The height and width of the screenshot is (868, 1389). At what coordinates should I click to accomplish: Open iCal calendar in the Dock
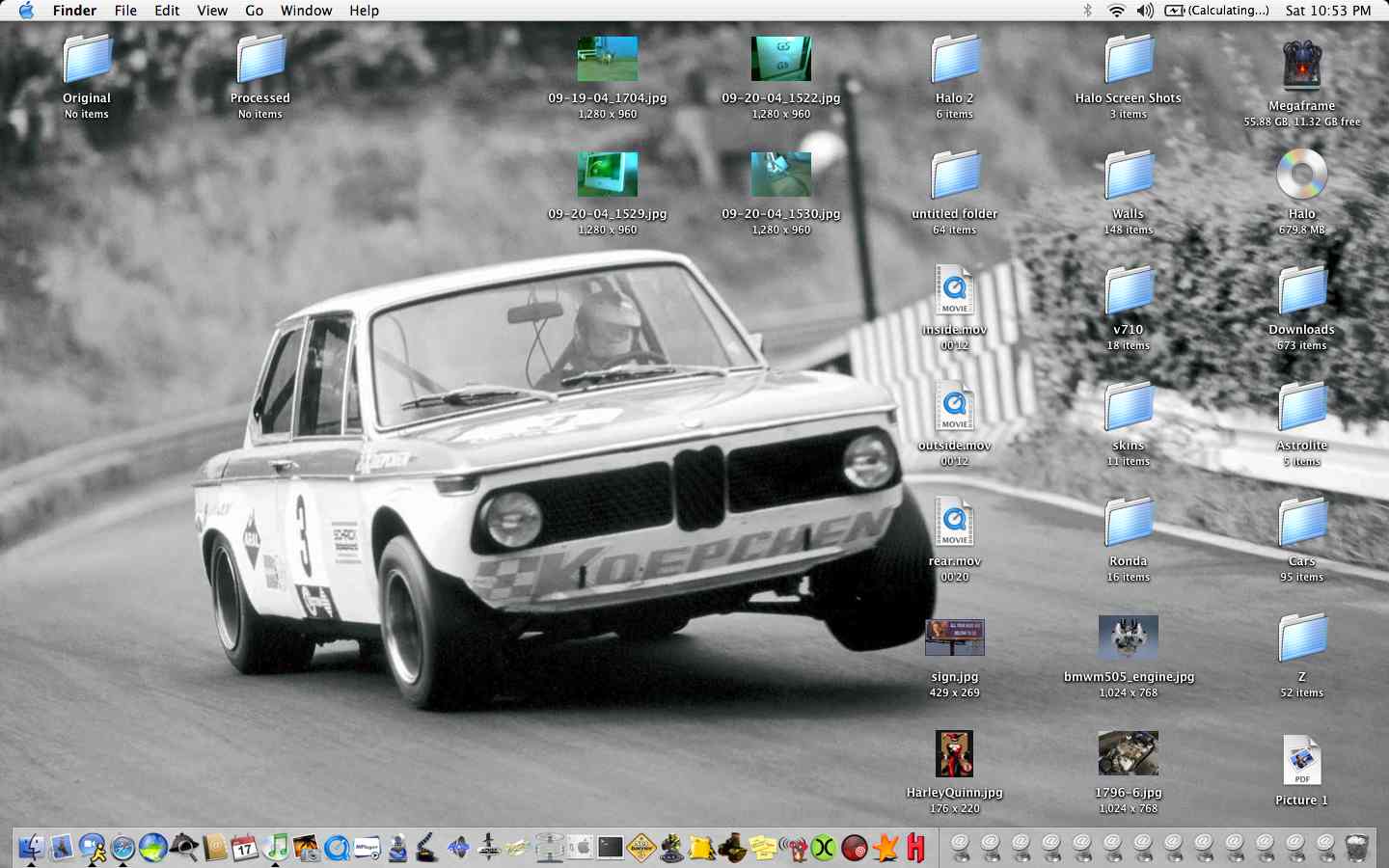pyautogui.click(x=245, y=848)
